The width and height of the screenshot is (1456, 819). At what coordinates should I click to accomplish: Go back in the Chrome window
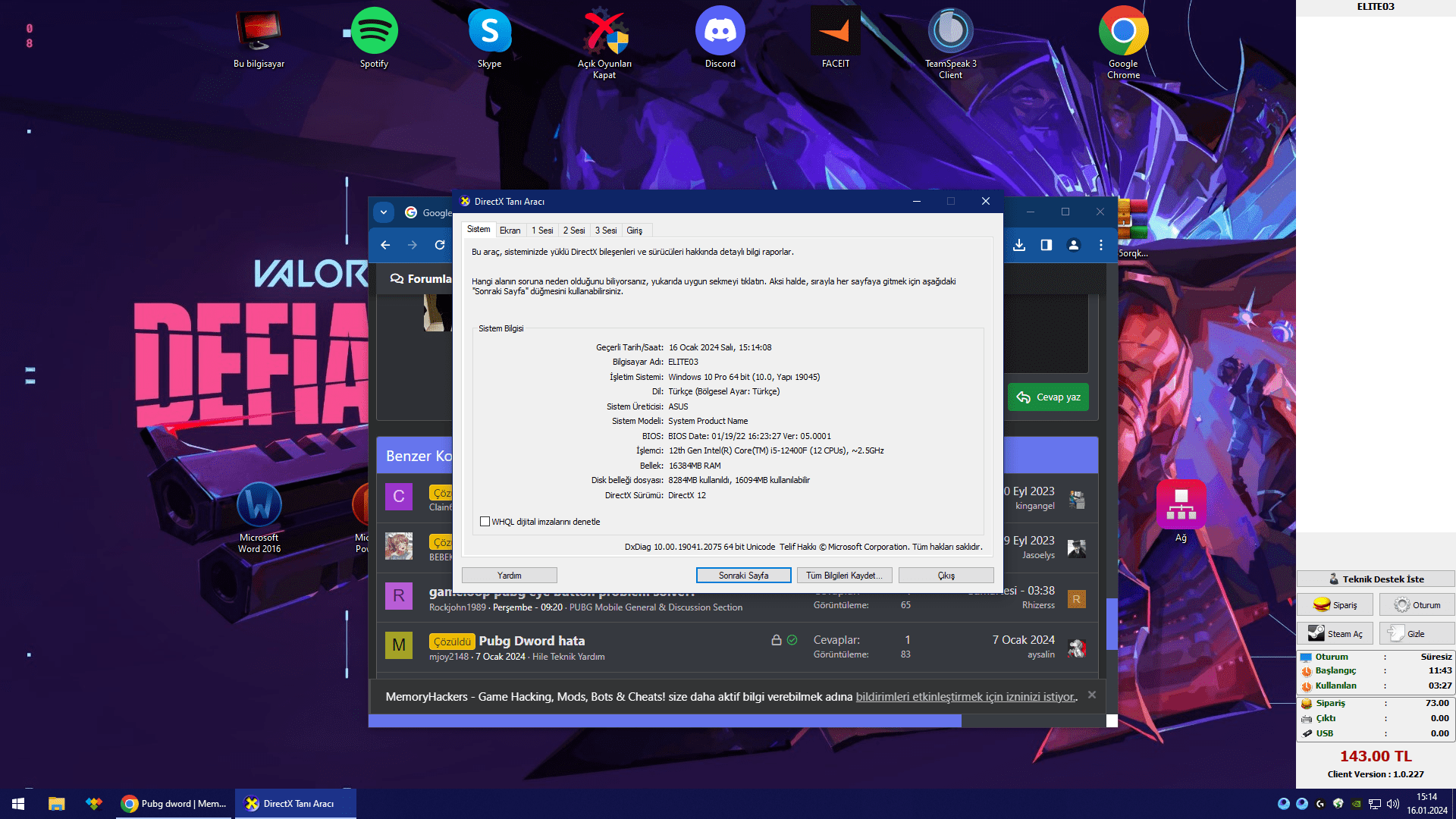[385, 245]
